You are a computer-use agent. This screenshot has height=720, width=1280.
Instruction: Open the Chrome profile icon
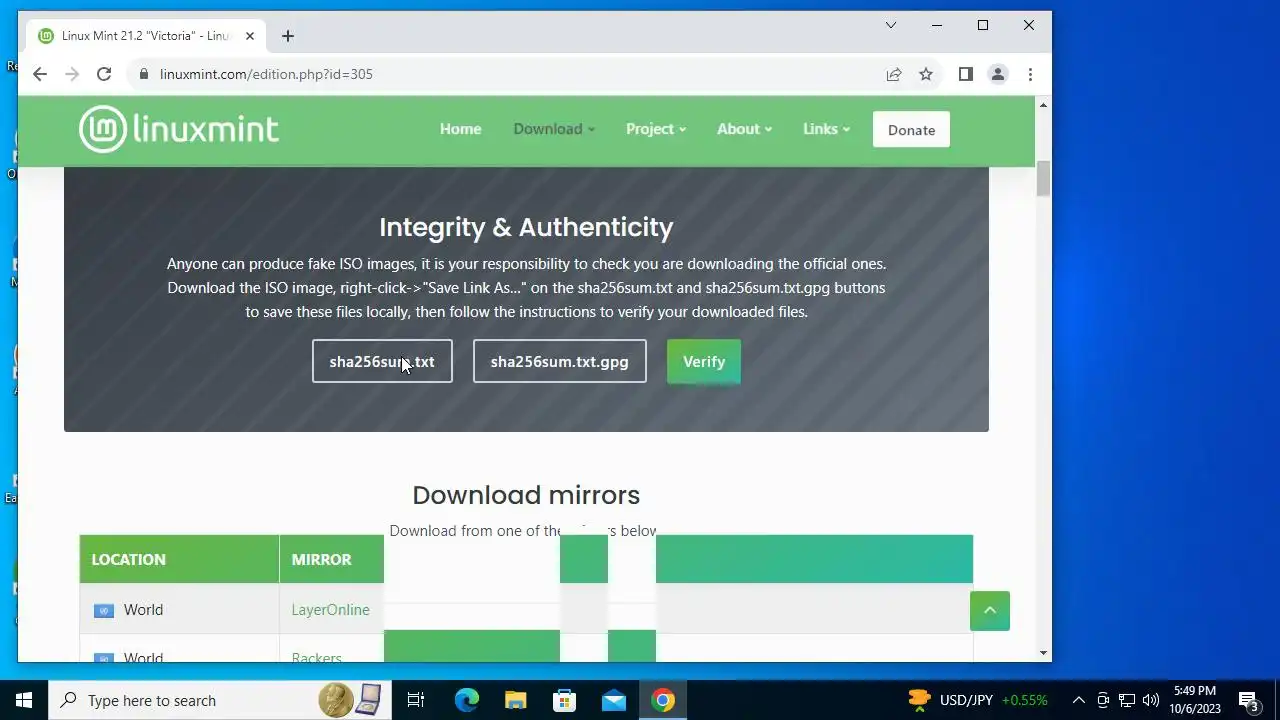[998, 74]
